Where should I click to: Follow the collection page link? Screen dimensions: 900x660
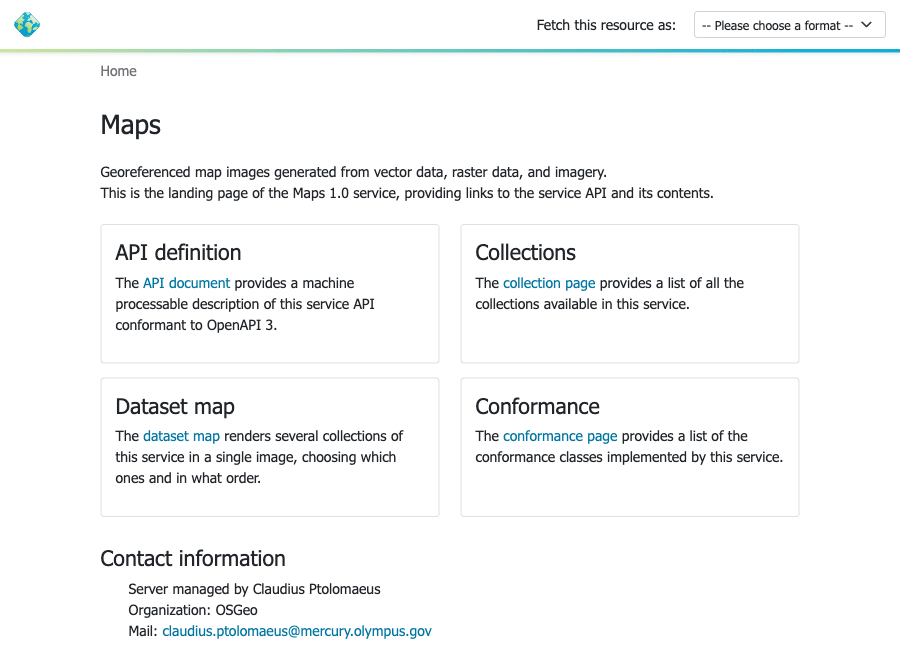tap(549, 283)
